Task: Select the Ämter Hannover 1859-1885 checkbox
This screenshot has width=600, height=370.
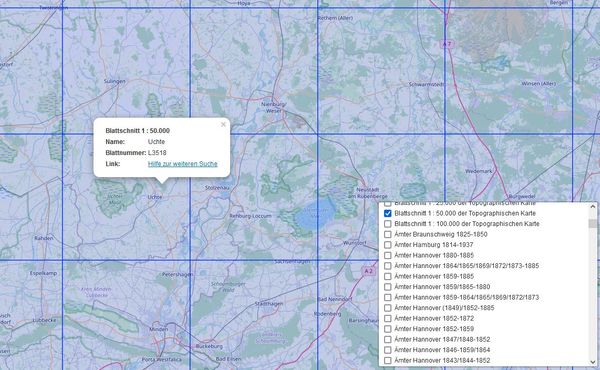Action: click(388, 276)
